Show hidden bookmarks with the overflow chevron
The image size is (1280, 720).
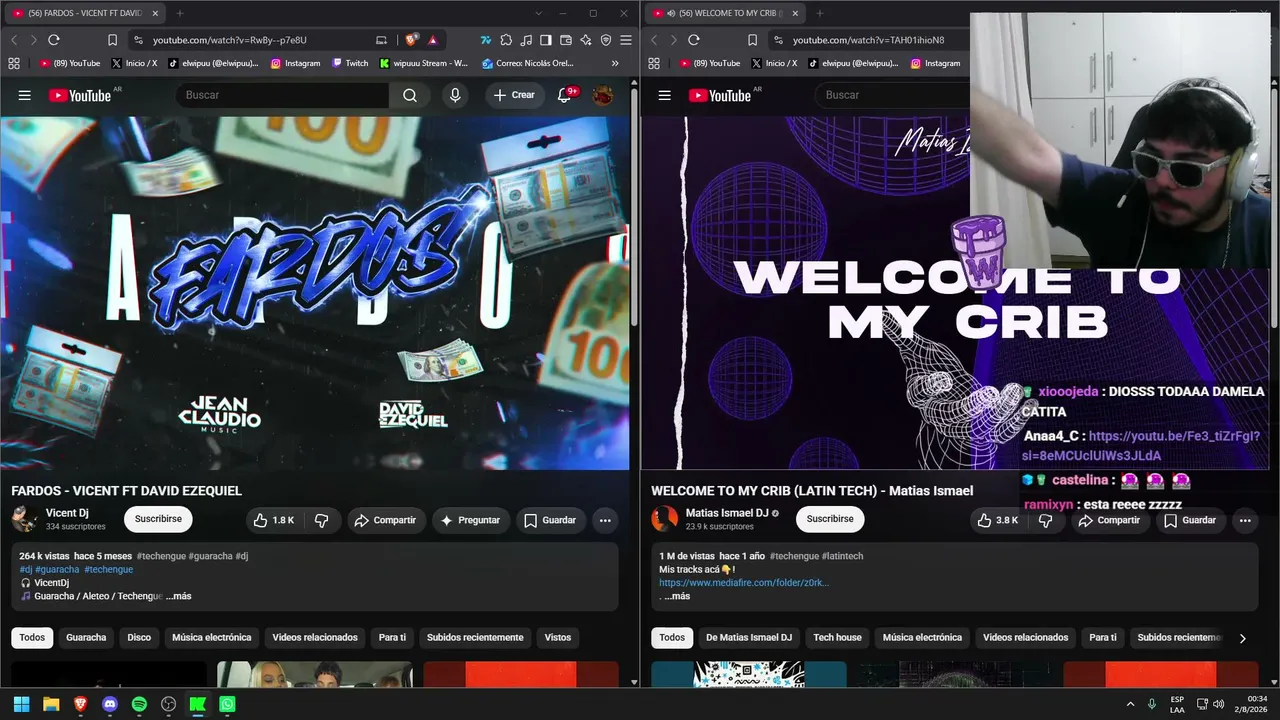615,63
